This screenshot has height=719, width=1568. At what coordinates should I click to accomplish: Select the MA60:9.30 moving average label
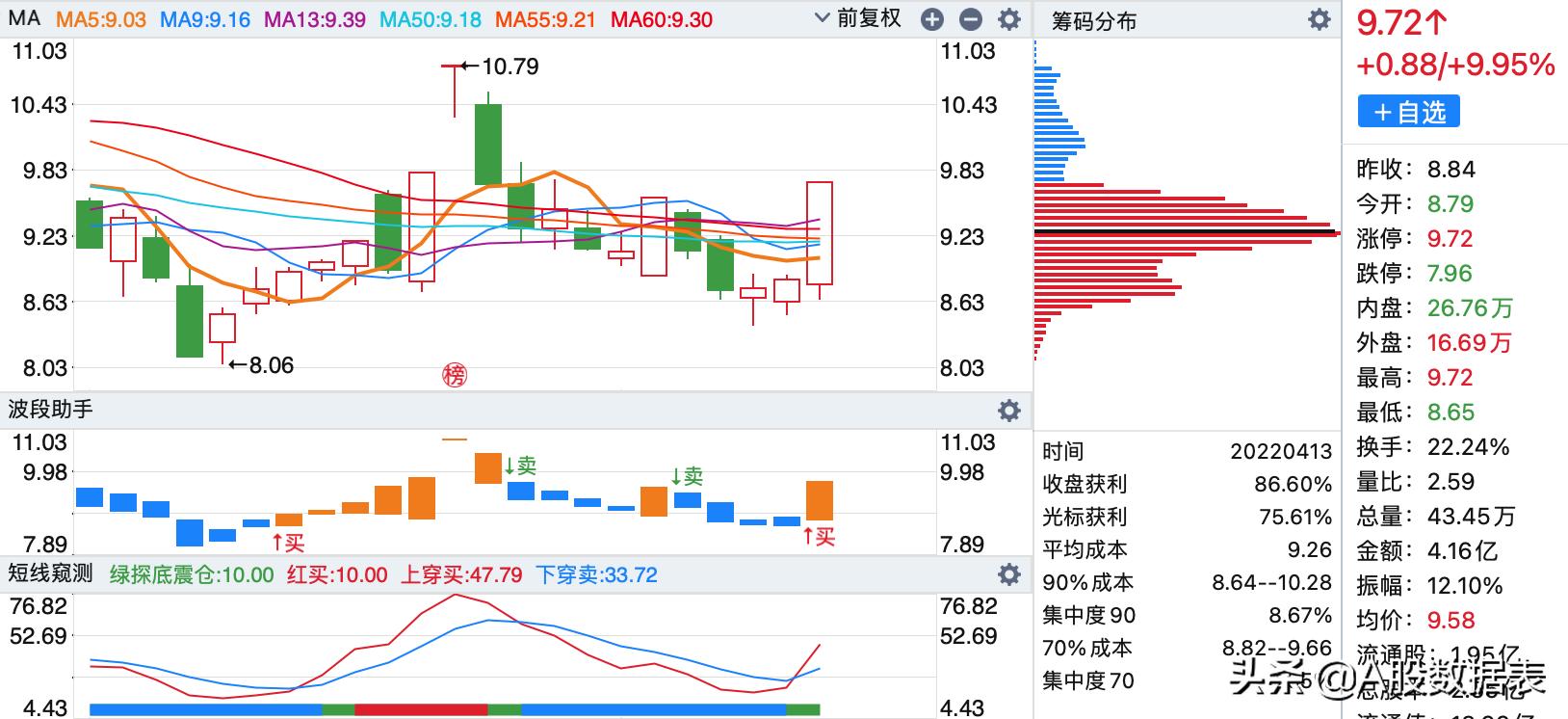pyautogui.click(x=662, y=19)
